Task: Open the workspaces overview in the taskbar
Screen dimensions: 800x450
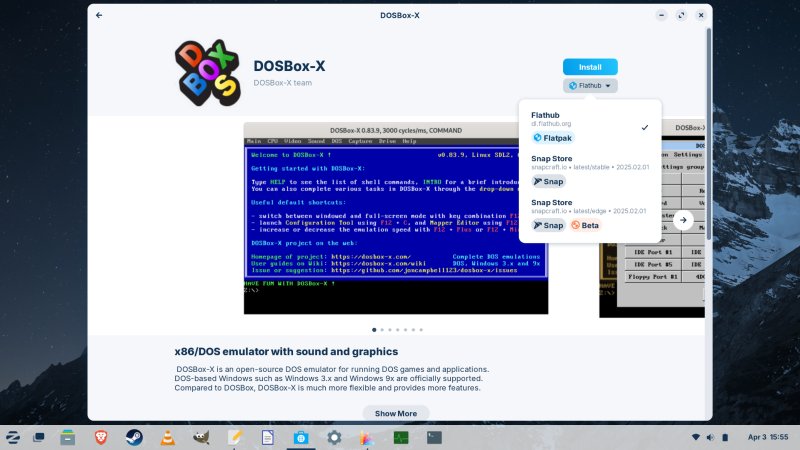Action: [39, 437]
